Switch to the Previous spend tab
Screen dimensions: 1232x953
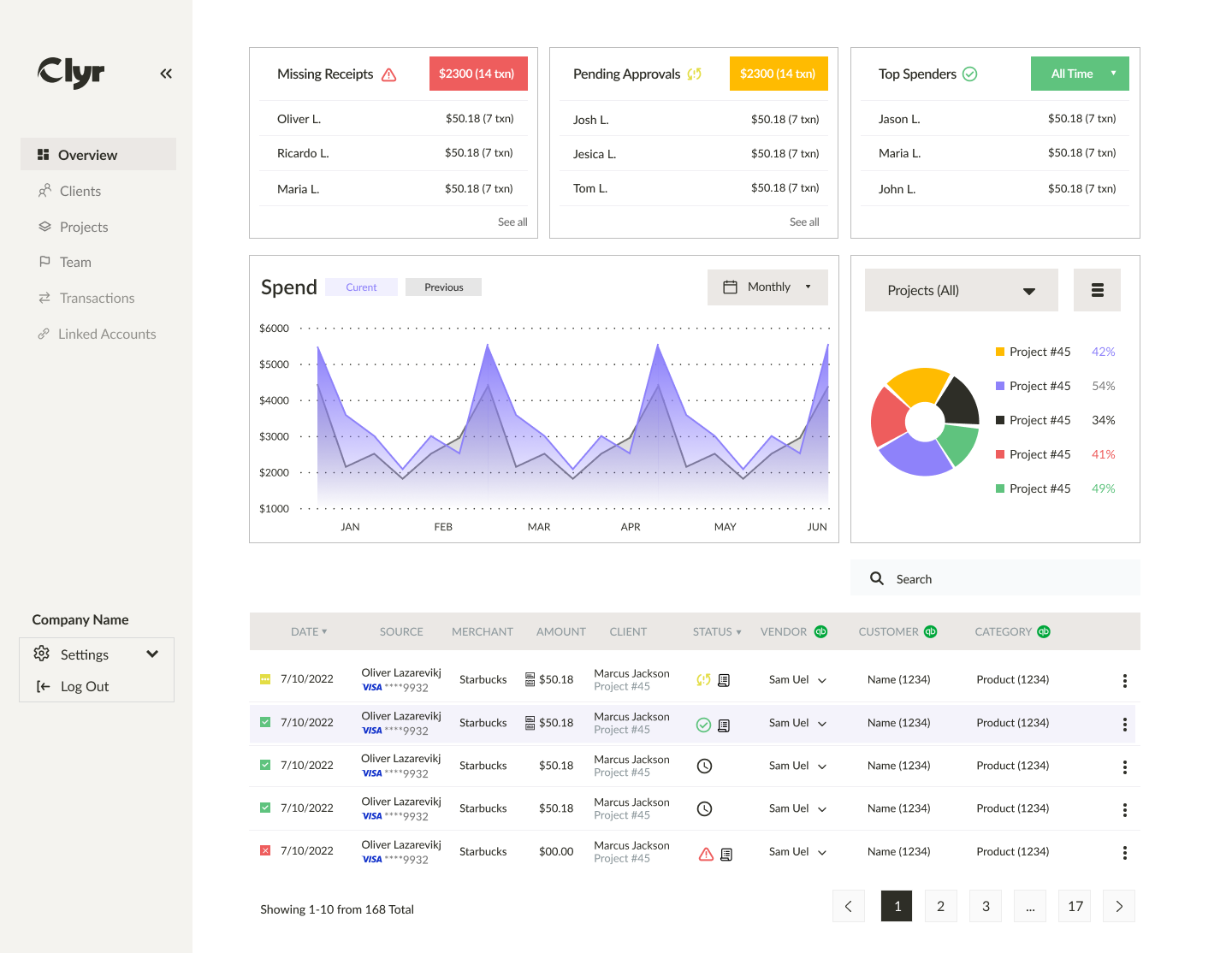443,287
